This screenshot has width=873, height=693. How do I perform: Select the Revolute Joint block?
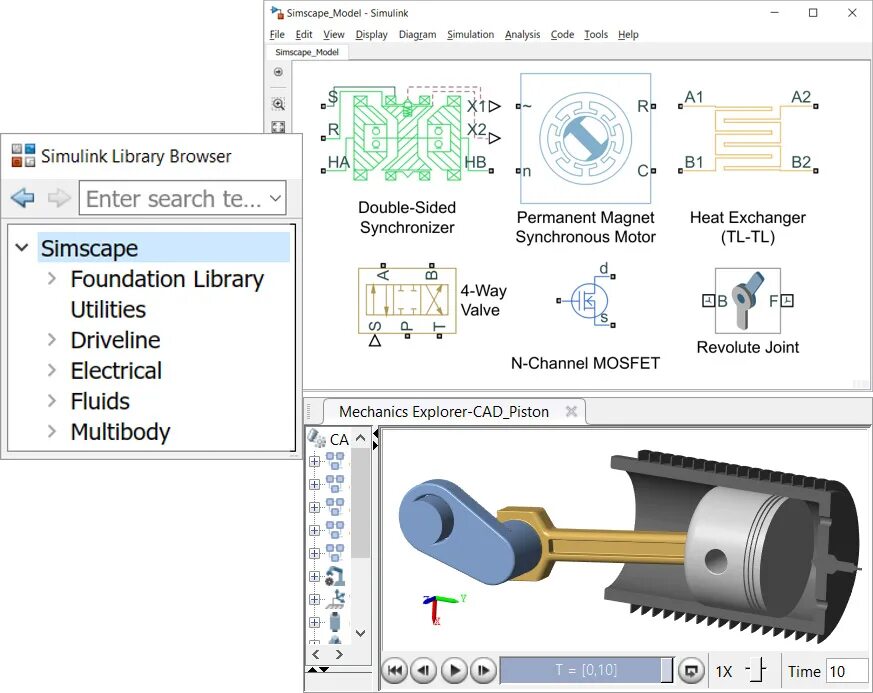coord(747,301)
